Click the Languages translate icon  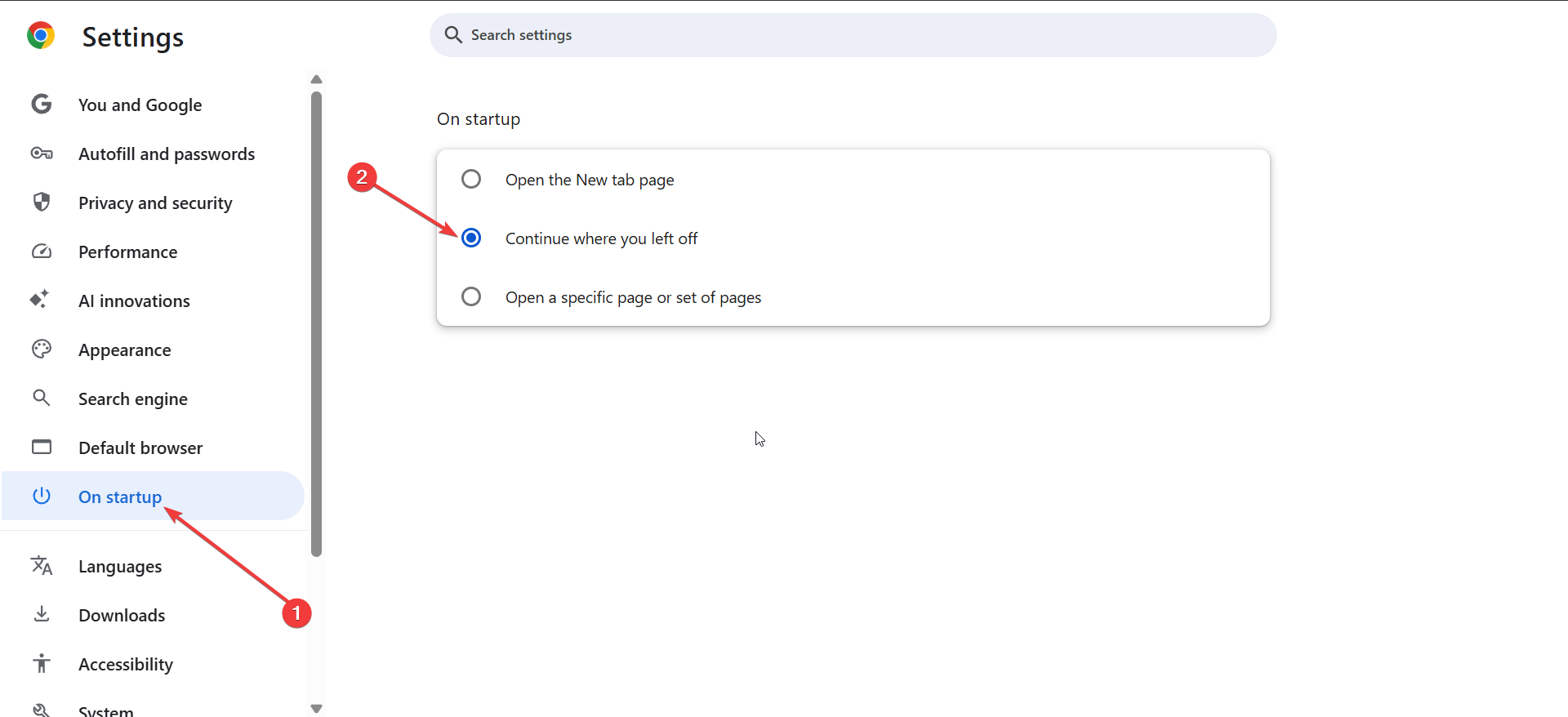[41, 565]
